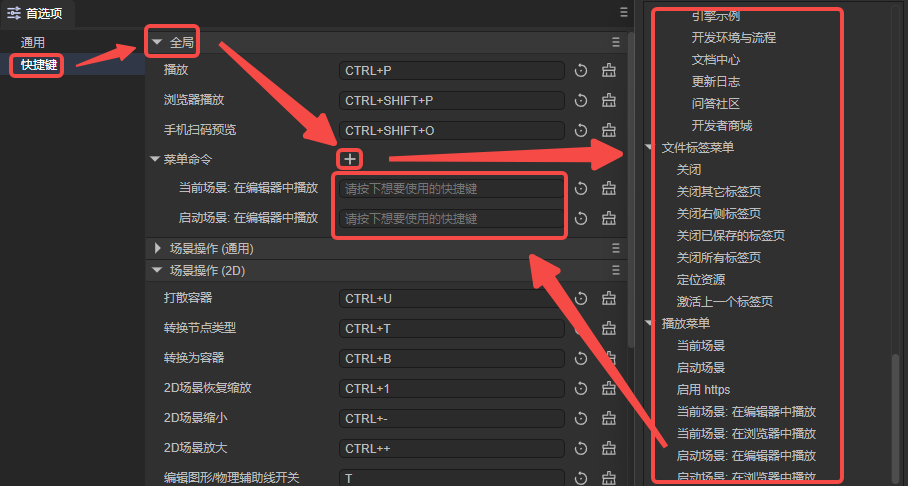Viewport: 908px width, 486px height.
Task: Collapse the 全局 section
Action: click(x=158, y=42)
